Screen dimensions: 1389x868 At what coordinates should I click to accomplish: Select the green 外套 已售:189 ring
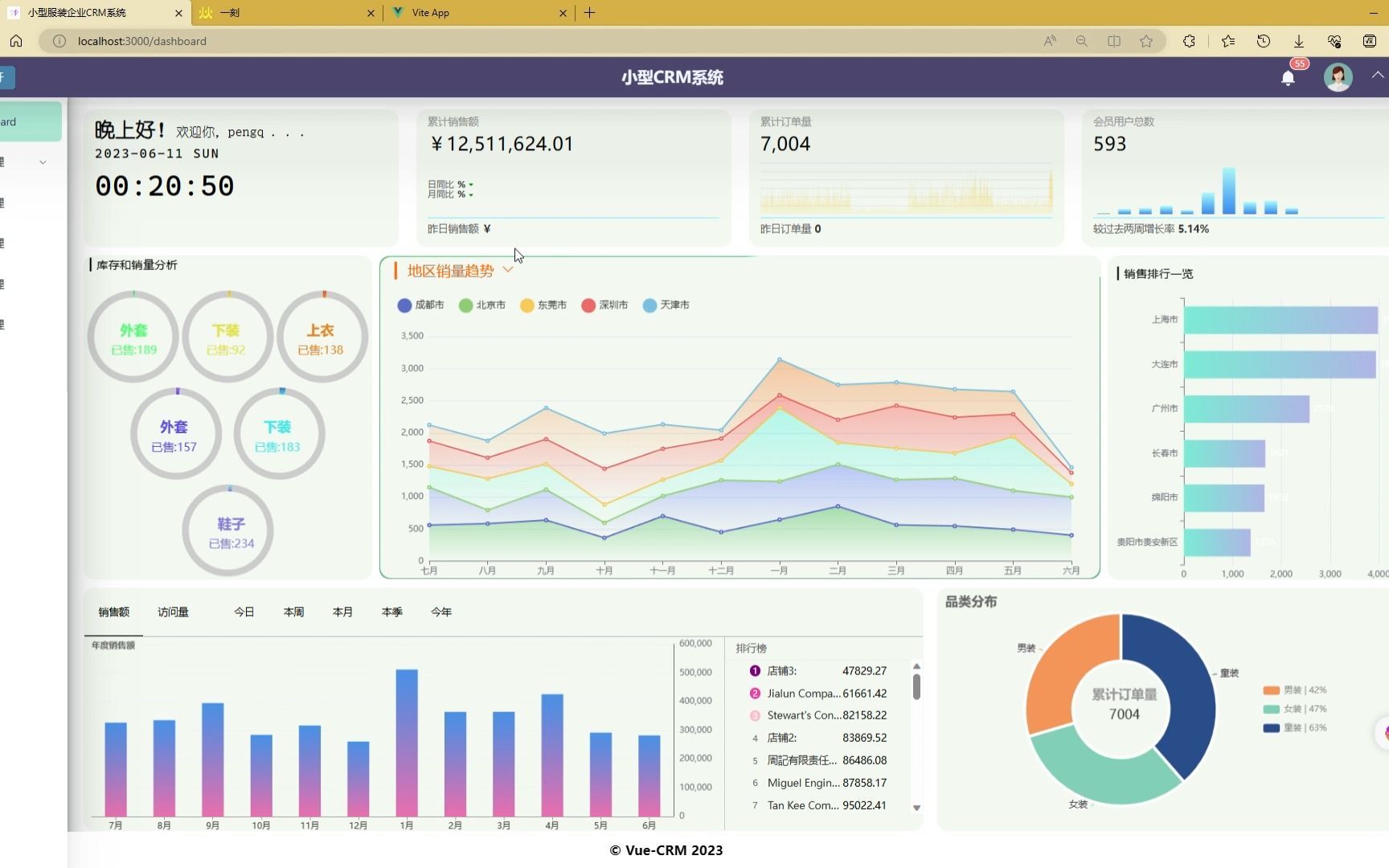click(x=133, y=337)
